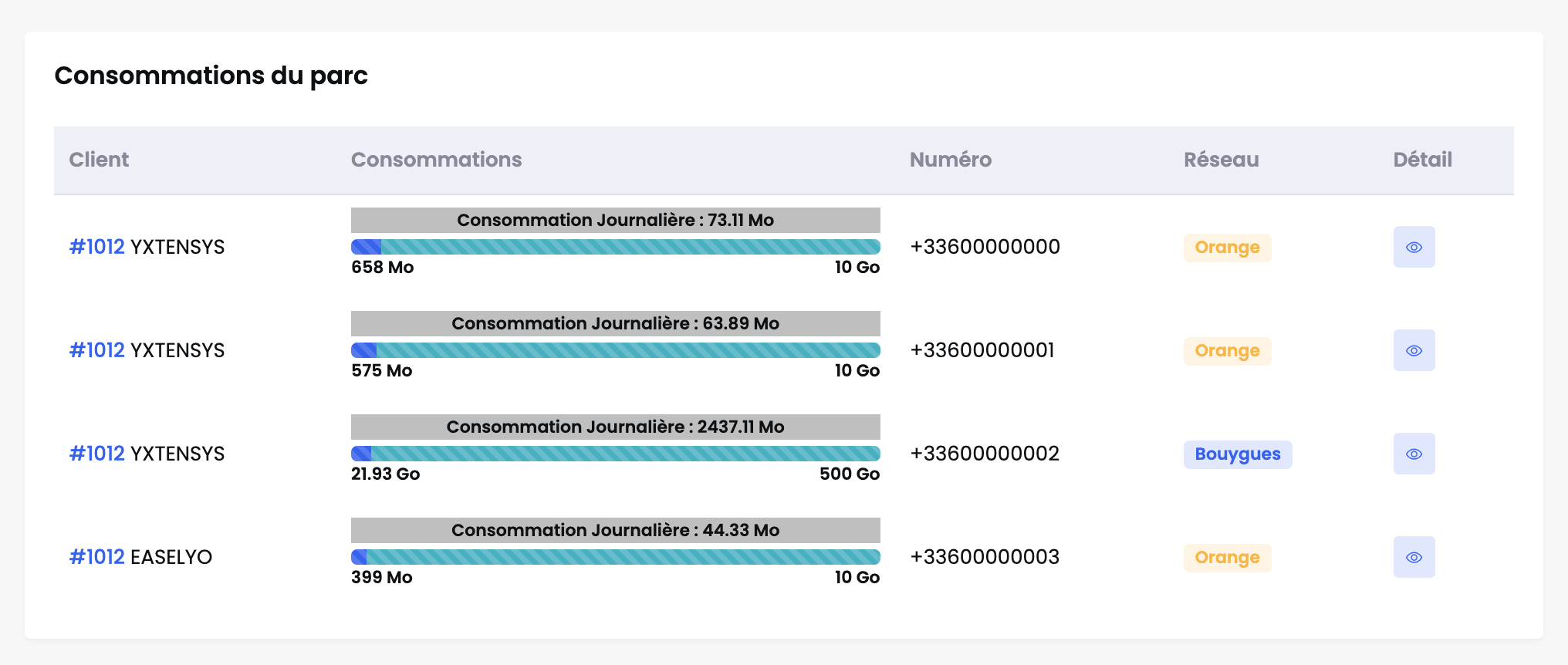1568x665 pixels.
Task: Click Orange badge on EASELYO row
Action: [x=1227, y=558]
